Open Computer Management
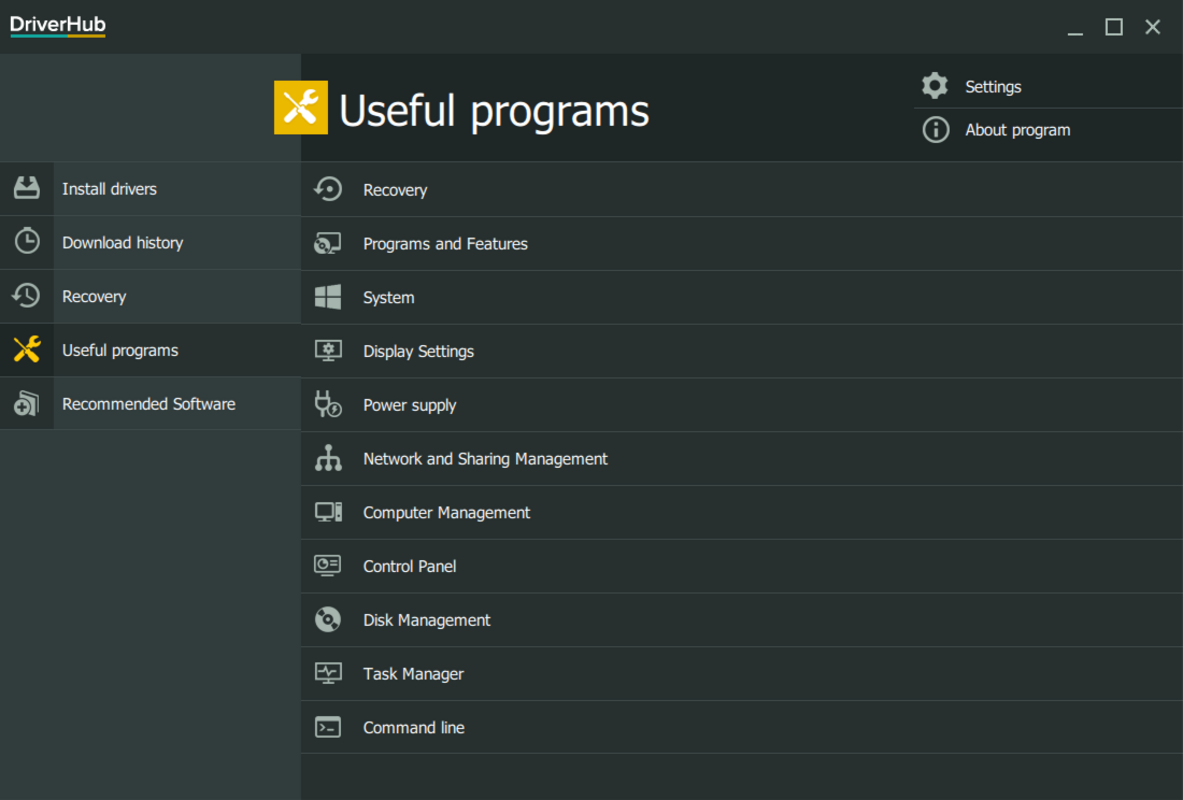The width and height of the screenshot is (1183, 800). tap(446, 512)
